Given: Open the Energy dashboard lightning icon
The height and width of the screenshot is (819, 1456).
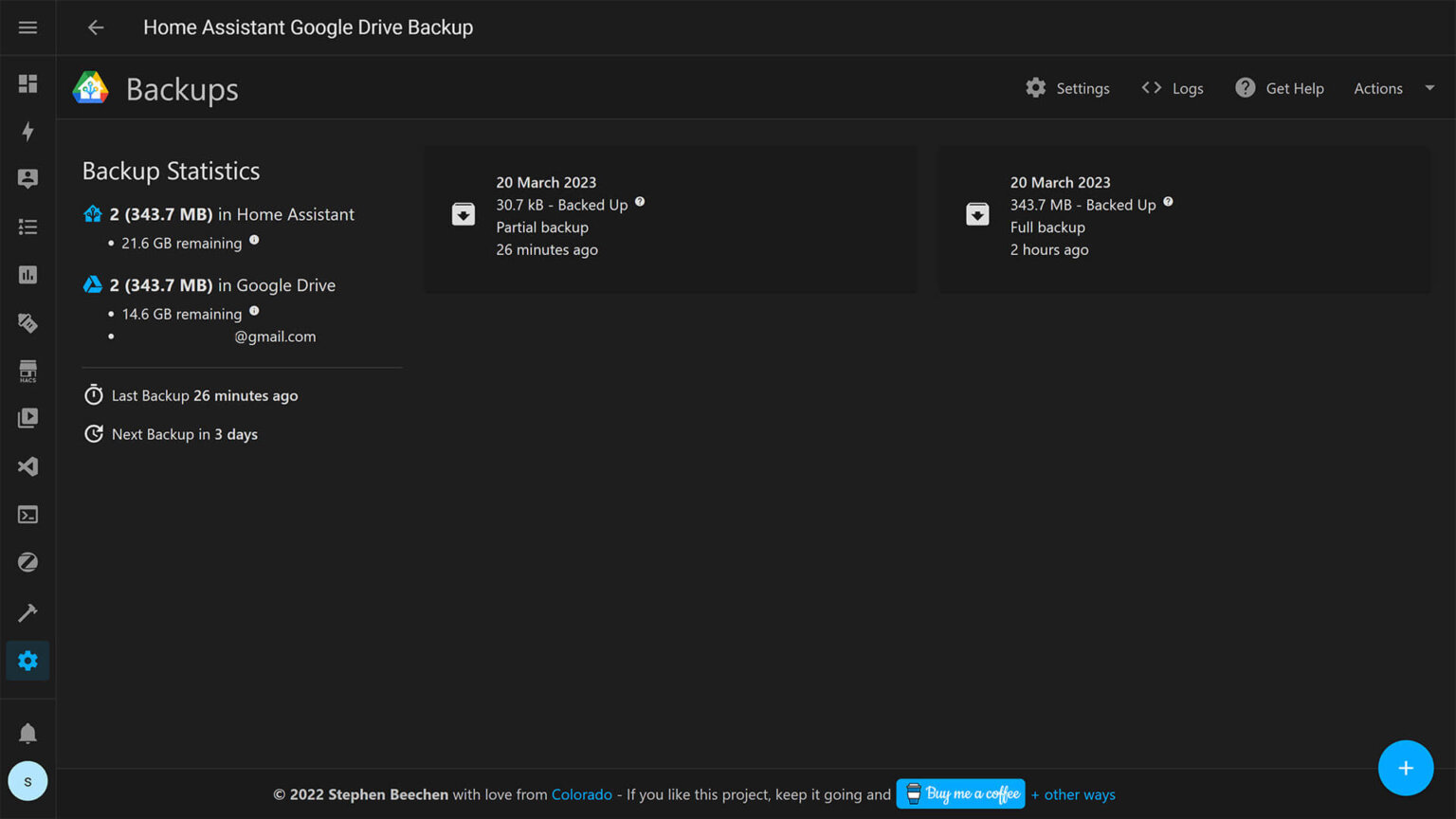Looking at the screenshot, I should pyautogui.click(x=27, y=133).
